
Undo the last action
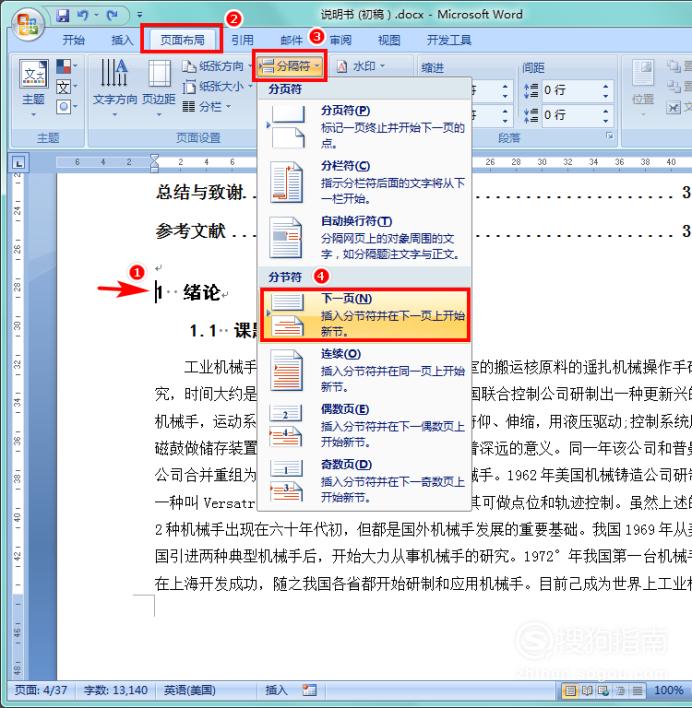(83, 16)
